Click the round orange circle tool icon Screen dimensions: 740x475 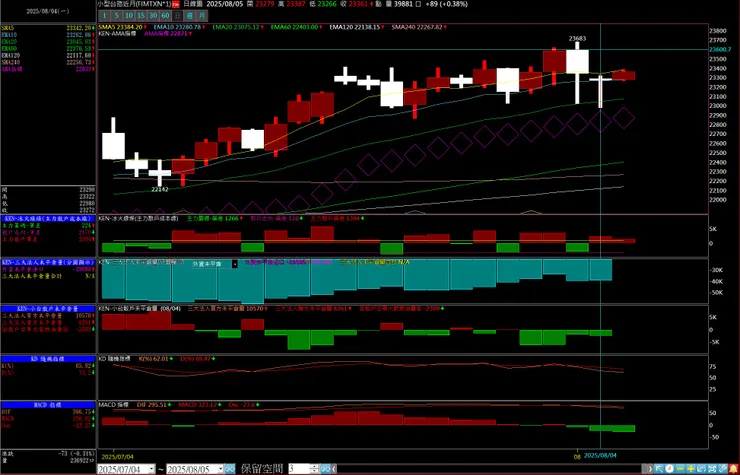click(669, 469)
